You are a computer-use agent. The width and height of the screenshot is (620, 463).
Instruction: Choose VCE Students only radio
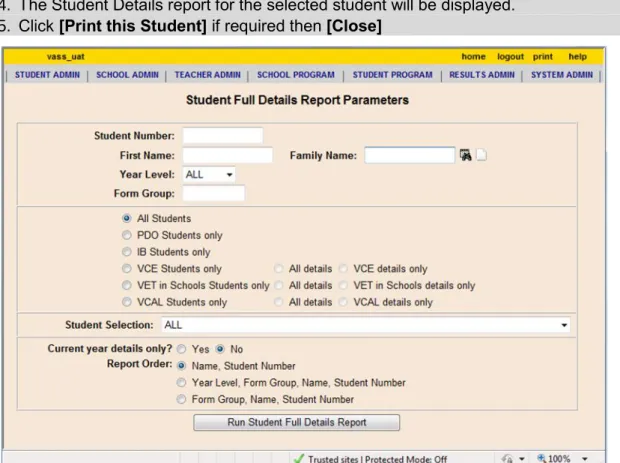(x=127, y=269)
